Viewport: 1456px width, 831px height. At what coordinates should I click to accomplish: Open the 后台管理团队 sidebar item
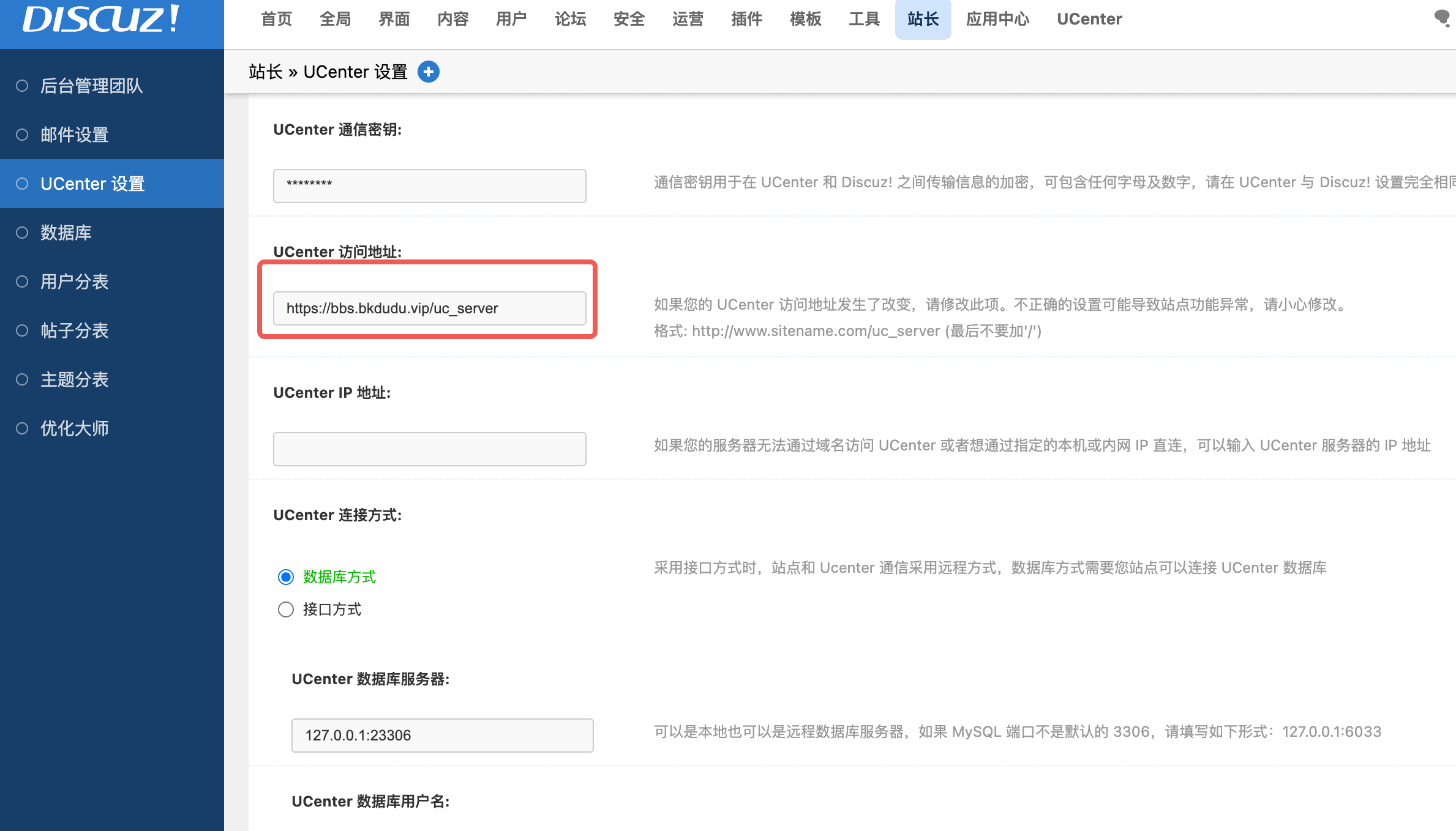point(92,86)
